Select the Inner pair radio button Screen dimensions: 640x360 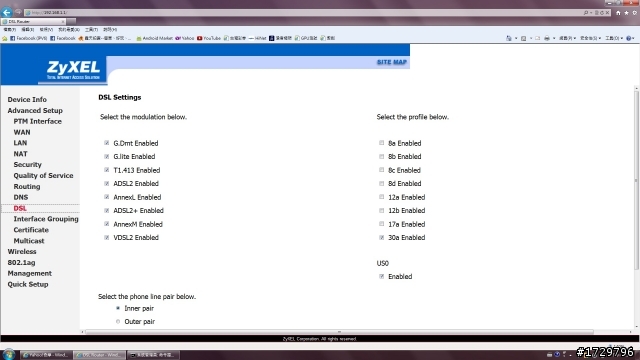[118, 308]
